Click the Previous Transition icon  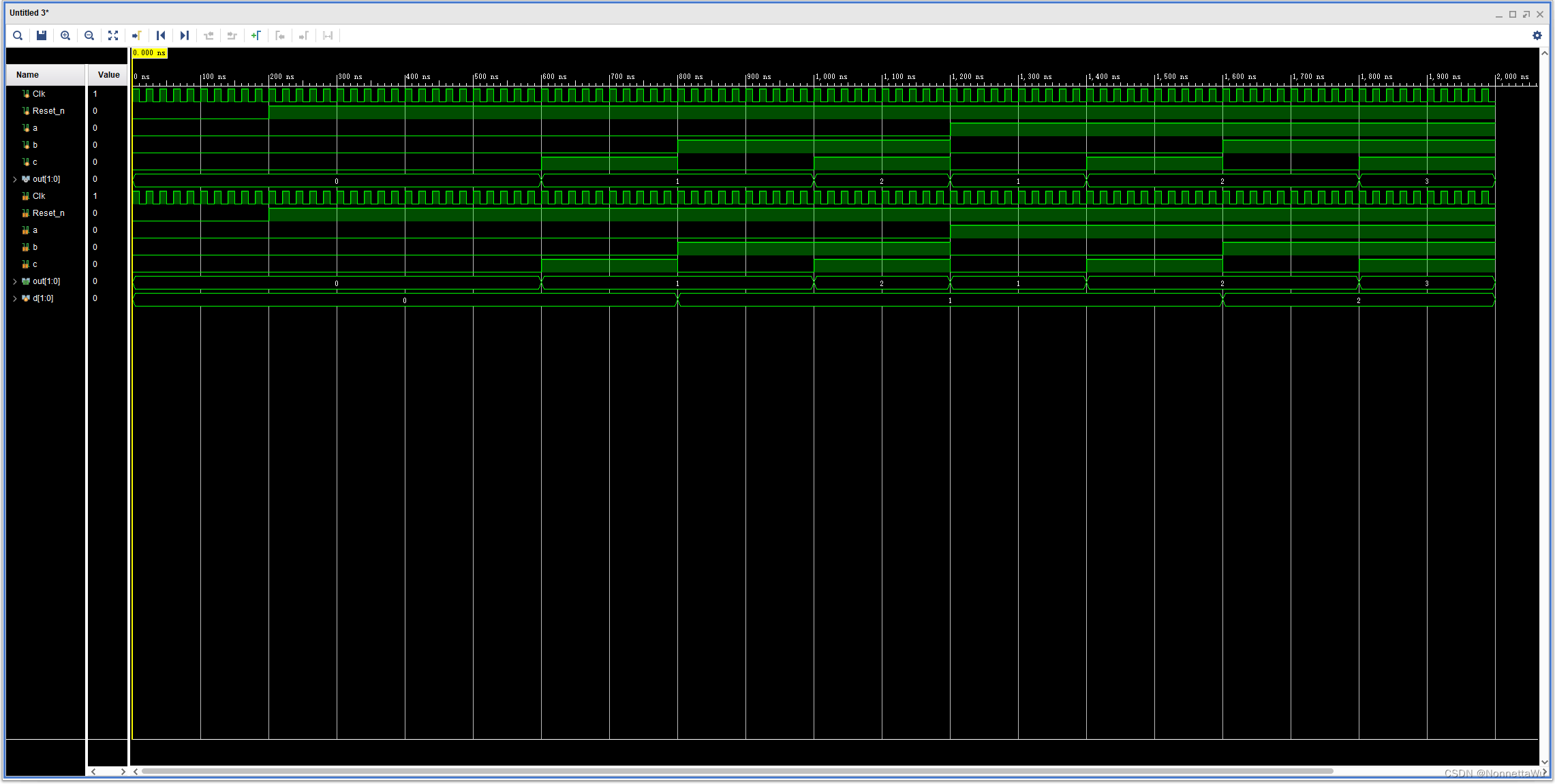[209, 35]
